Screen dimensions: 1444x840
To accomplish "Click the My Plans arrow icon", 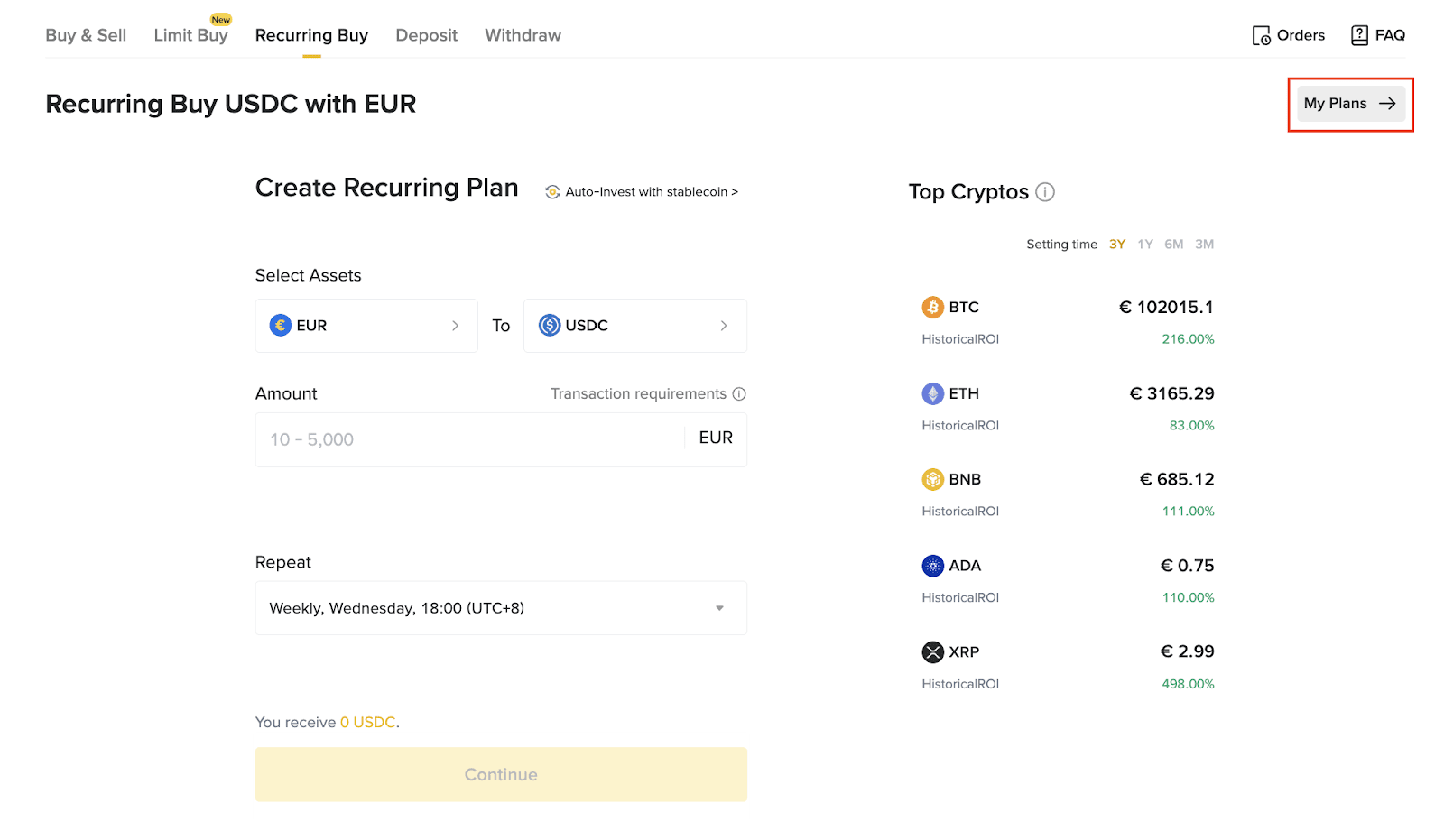I will tap(1387, 104).
